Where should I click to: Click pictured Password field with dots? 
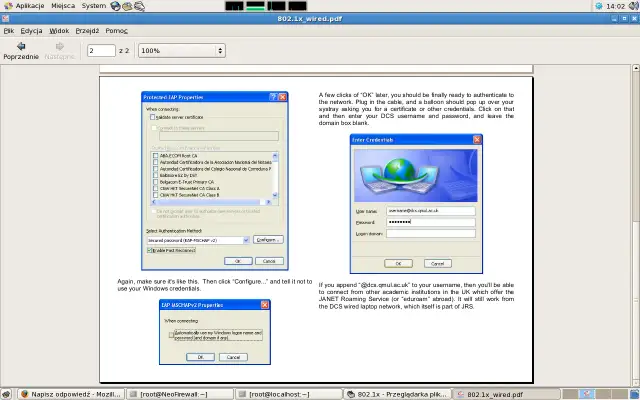[431, 222]
